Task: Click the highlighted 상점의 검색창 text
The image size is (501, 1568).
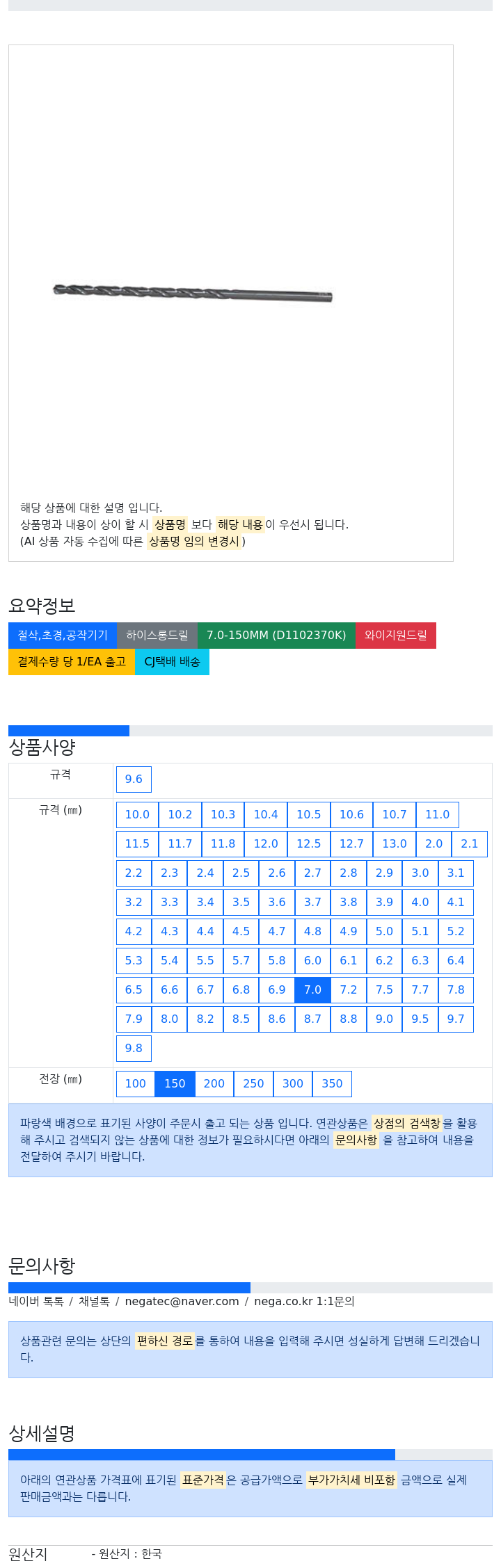Action: (406, 1124)
